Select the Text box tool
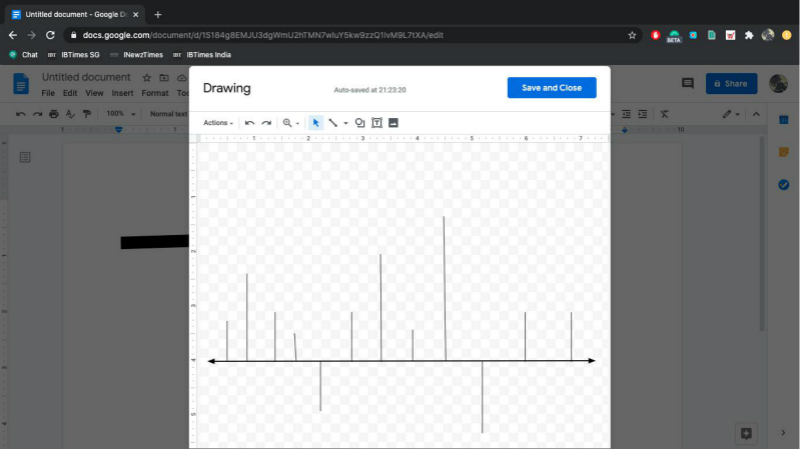The height and width of the screenshot is (449, 800). coord(377,123)
